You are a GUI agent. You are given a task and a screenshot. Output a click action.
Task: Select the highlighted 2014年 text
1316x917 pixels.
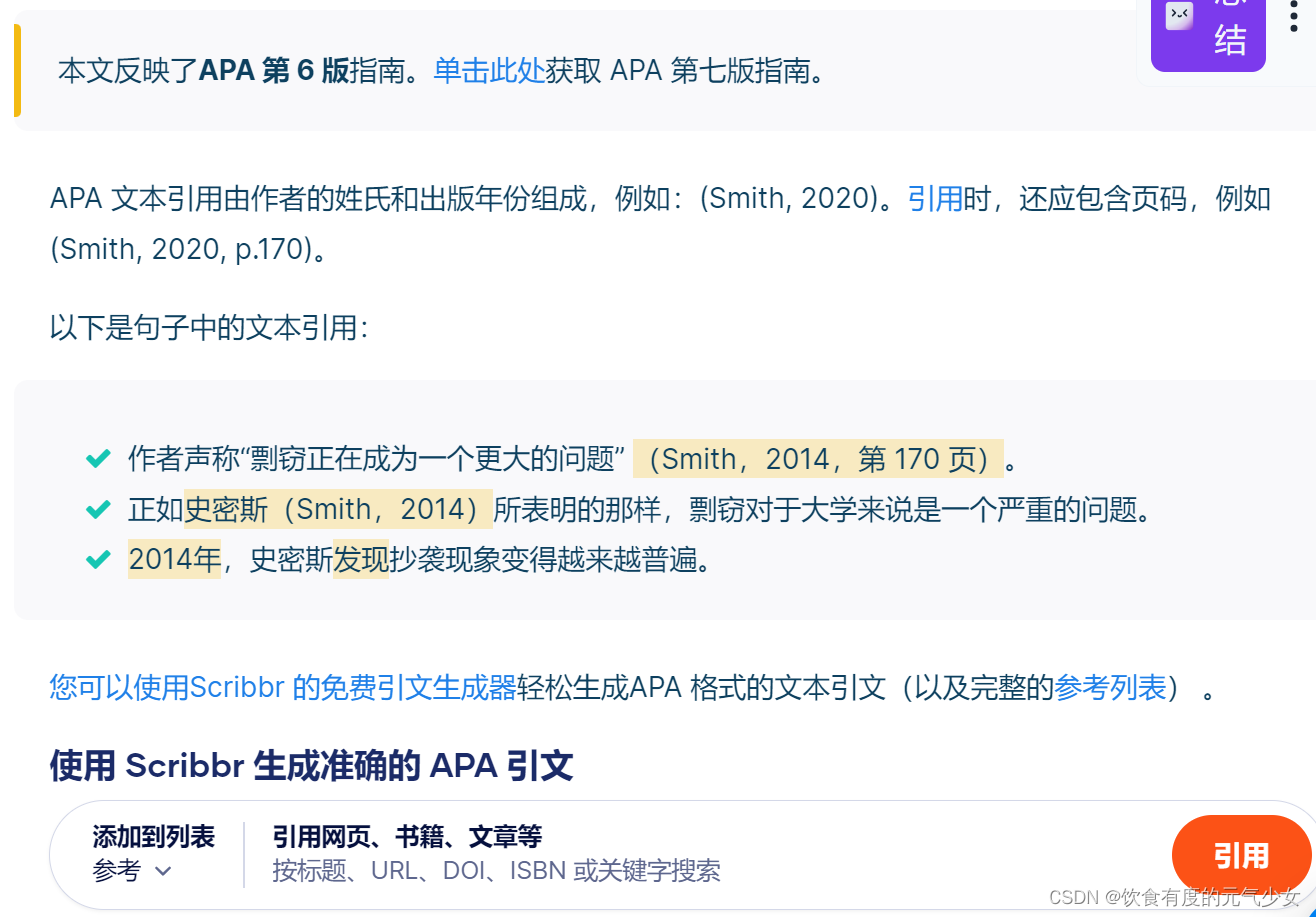[174, 559]
